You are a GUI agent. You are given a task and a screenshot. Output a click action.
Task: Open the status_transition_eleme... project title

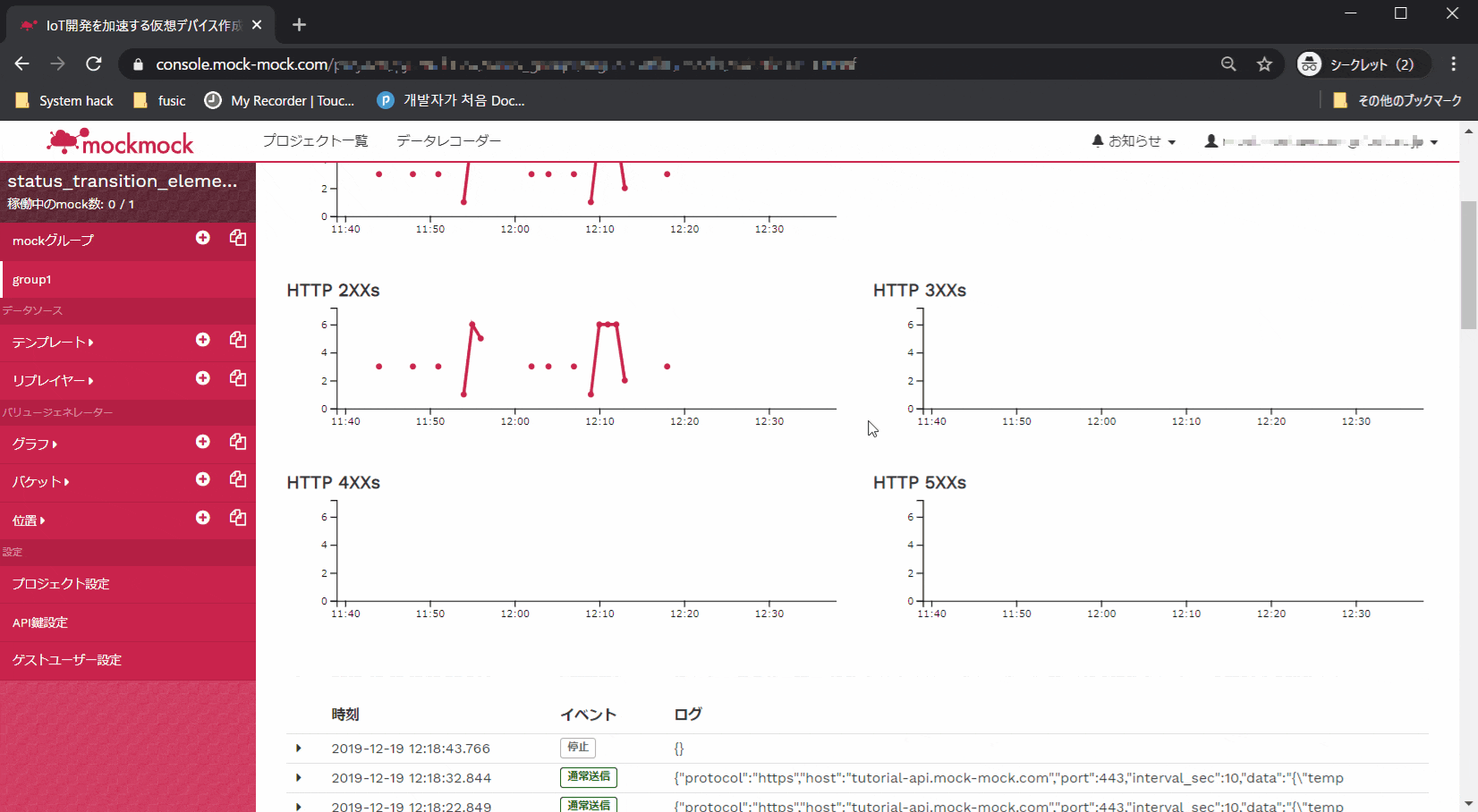123,182
